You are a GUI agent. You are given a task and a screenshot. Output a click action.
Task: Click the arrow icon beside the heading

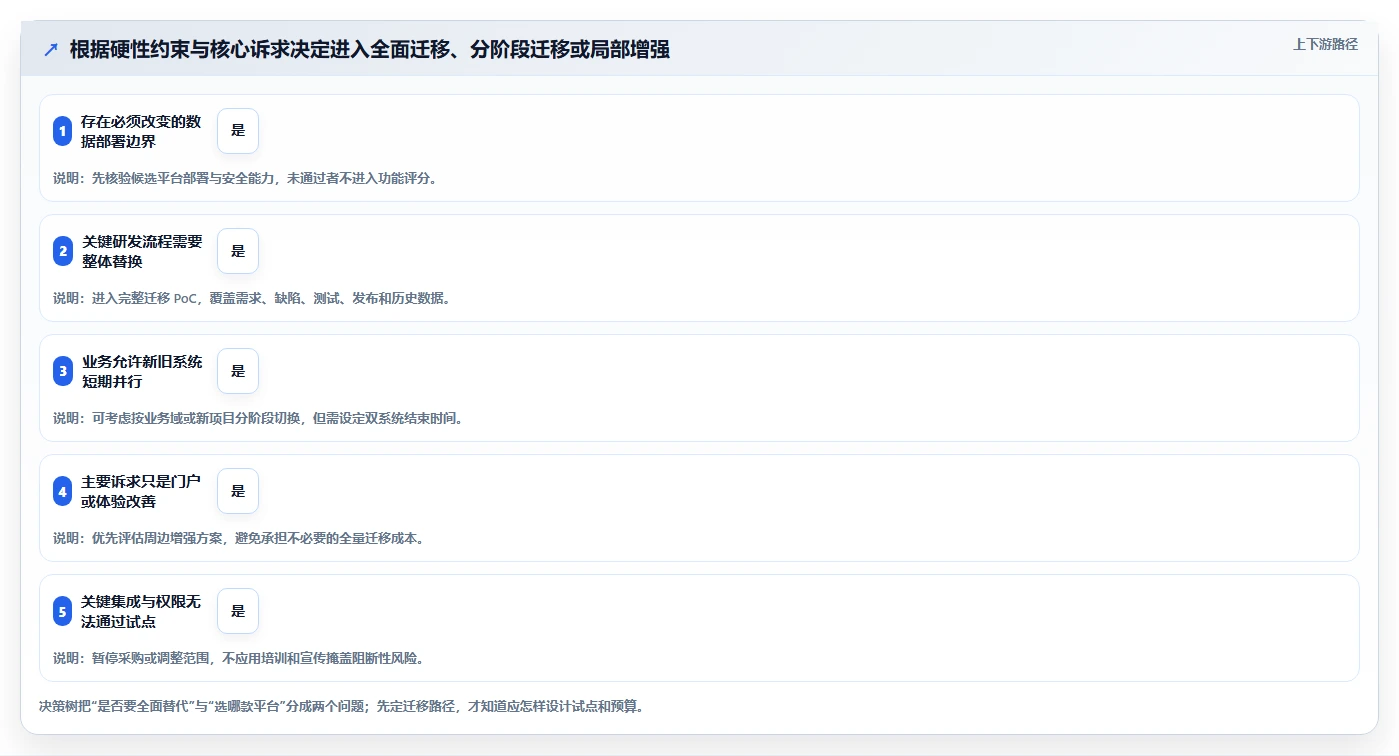point(51,50)
